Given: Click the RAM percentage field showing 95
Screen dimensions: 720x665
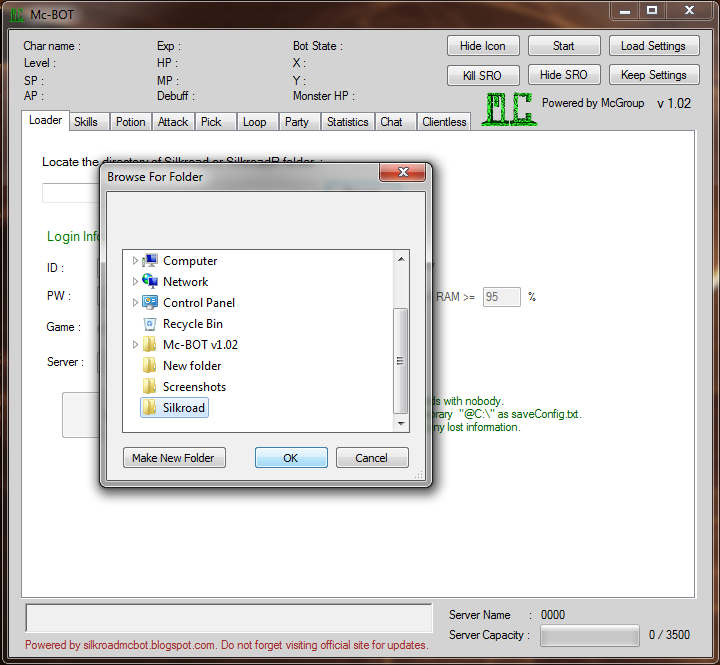Looking at the screenshot, I should tap(501, 297).
